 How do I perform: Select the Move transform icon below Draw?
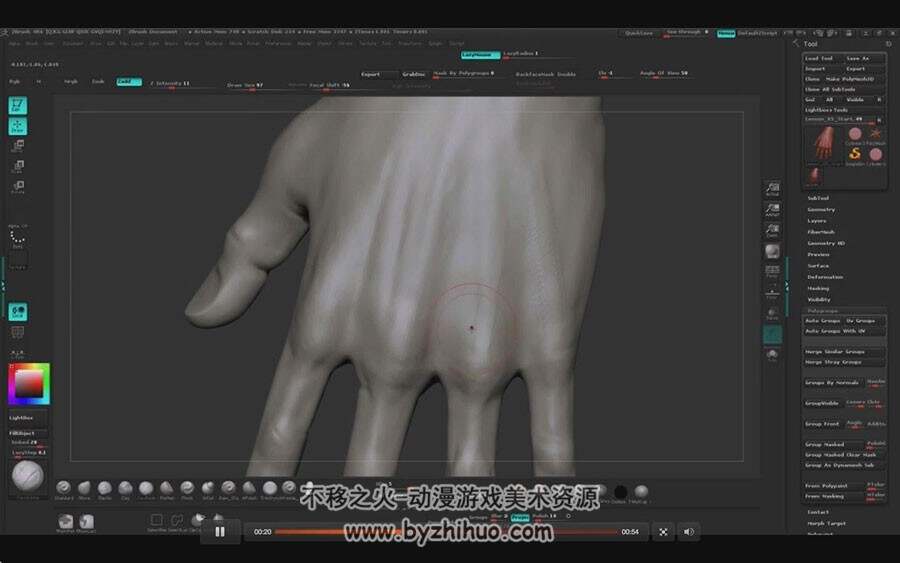[18, 146]
